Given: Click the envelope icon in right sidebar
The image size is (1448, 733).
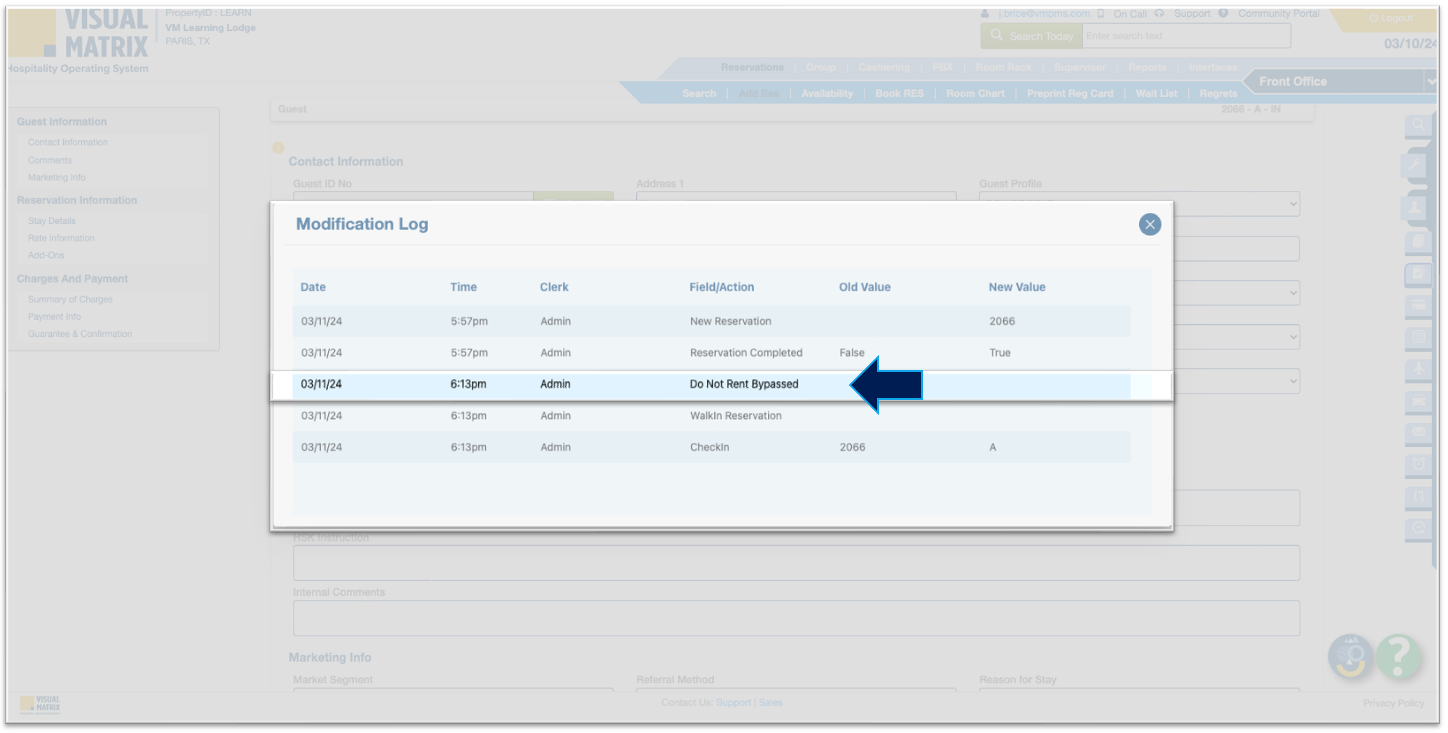Looking at the screenshot, I should pyautogui.click(x=1418, y=433).
